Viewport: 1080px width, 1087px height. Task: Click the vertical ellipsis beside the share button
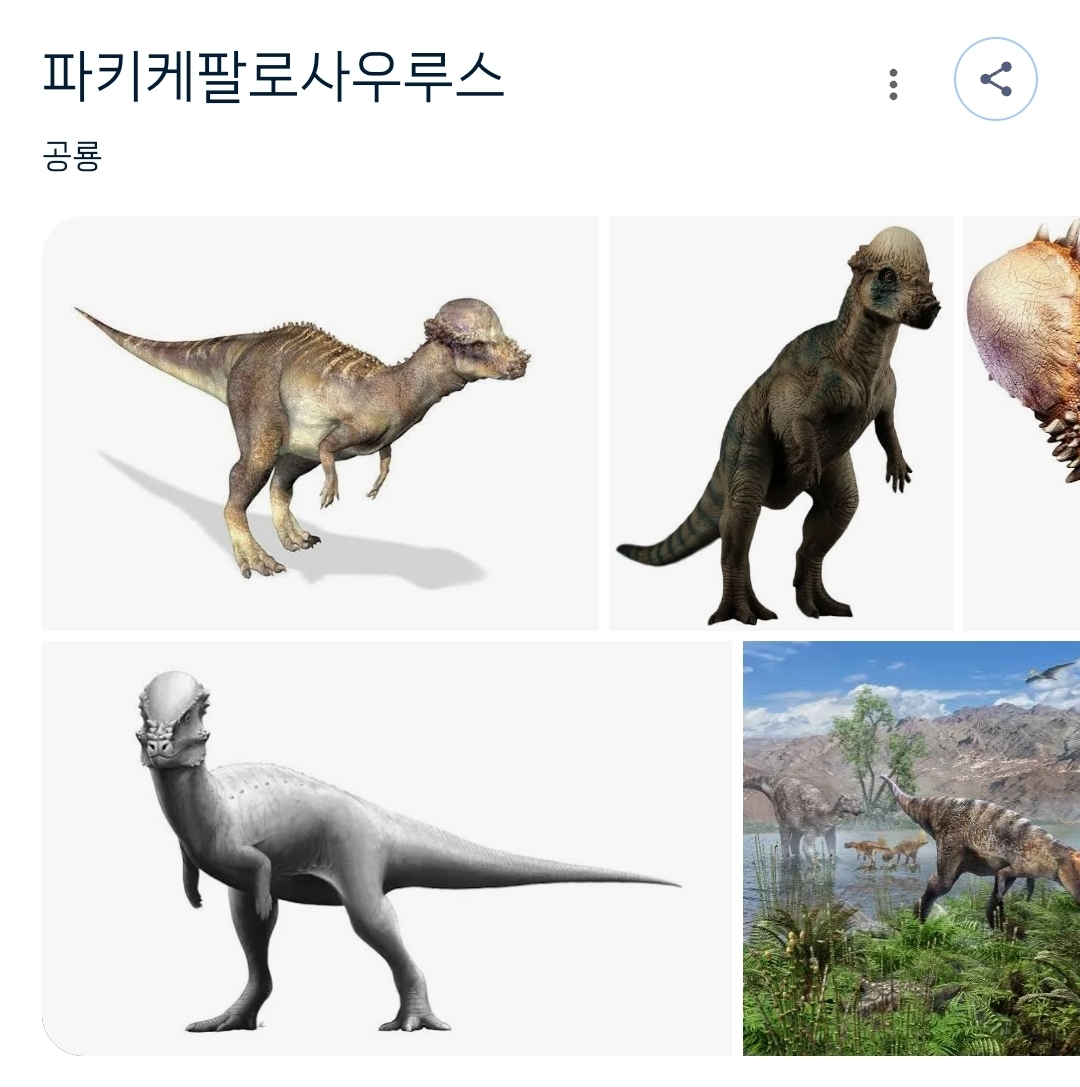pyautogui.click(x=893, y=85)
